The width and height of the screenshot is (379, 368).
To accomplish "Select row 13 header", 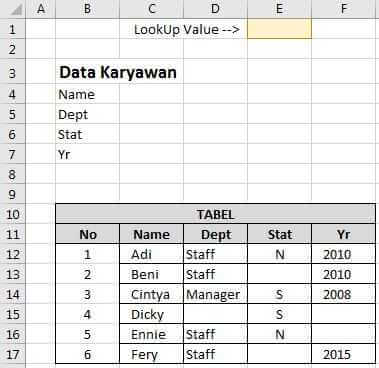I will click(13, 274).
